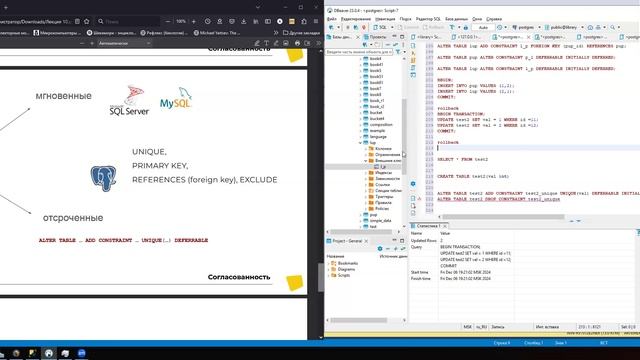The image size is (640, 360).
Task: Collapse the lup table node
Action: [x=361, y=142]
